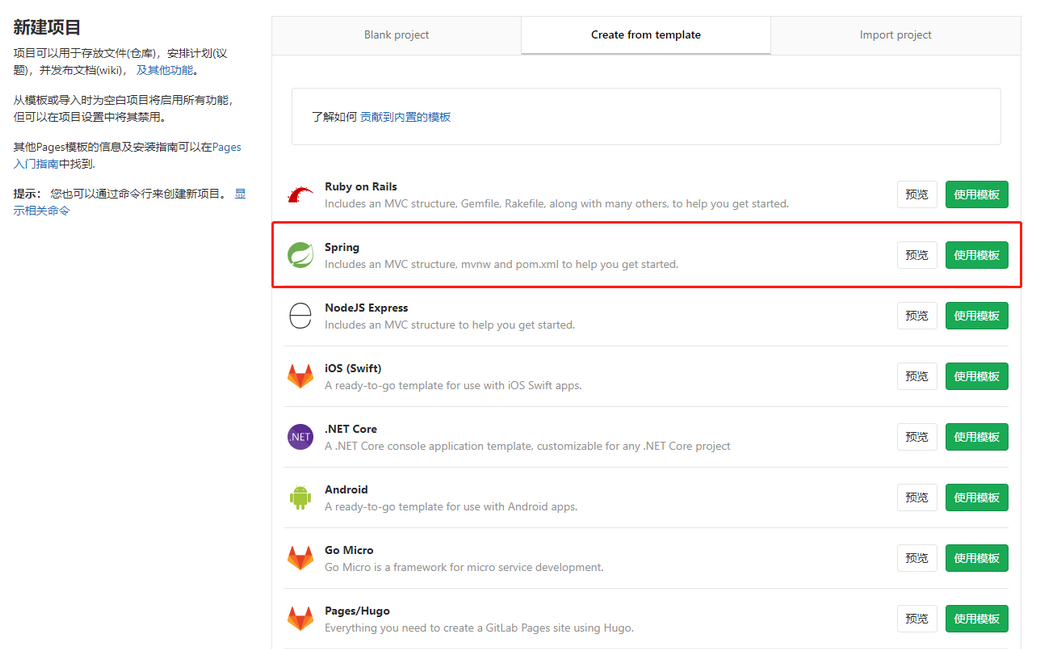The image size is (1043, 649).
Task: Click the Spring description mentioning pom.xml
Action: 502,264
